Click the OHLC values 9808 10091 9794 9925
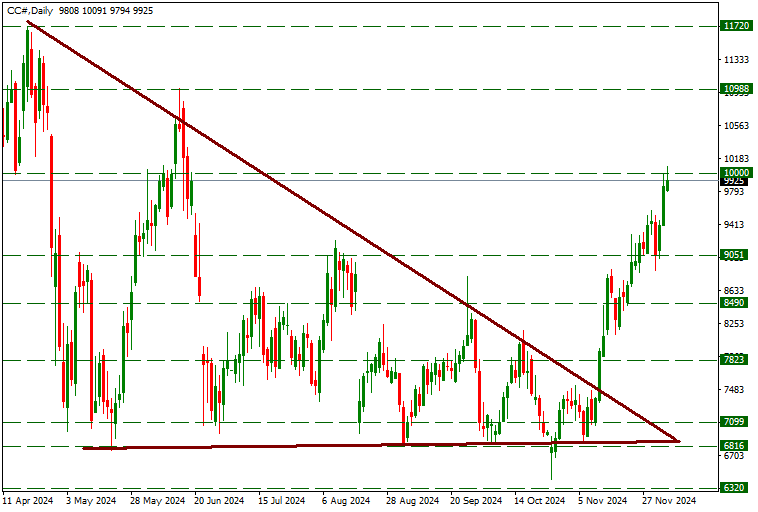The image size is (758, 512). pos(106,11)
